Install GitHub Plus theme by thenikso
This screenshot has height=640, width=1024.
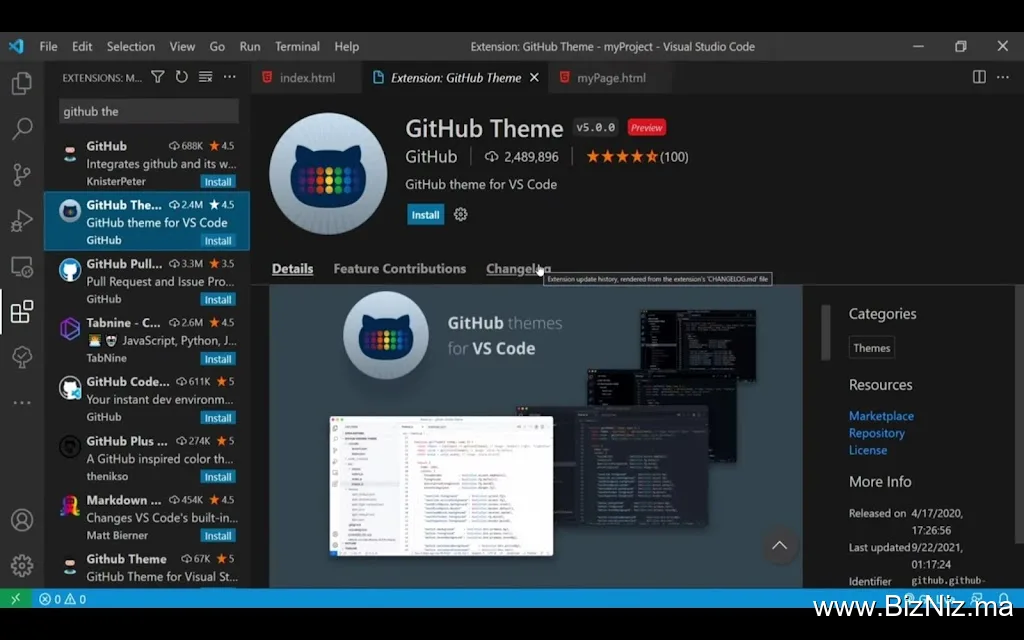pyautogui.click(x=217, y=477)
